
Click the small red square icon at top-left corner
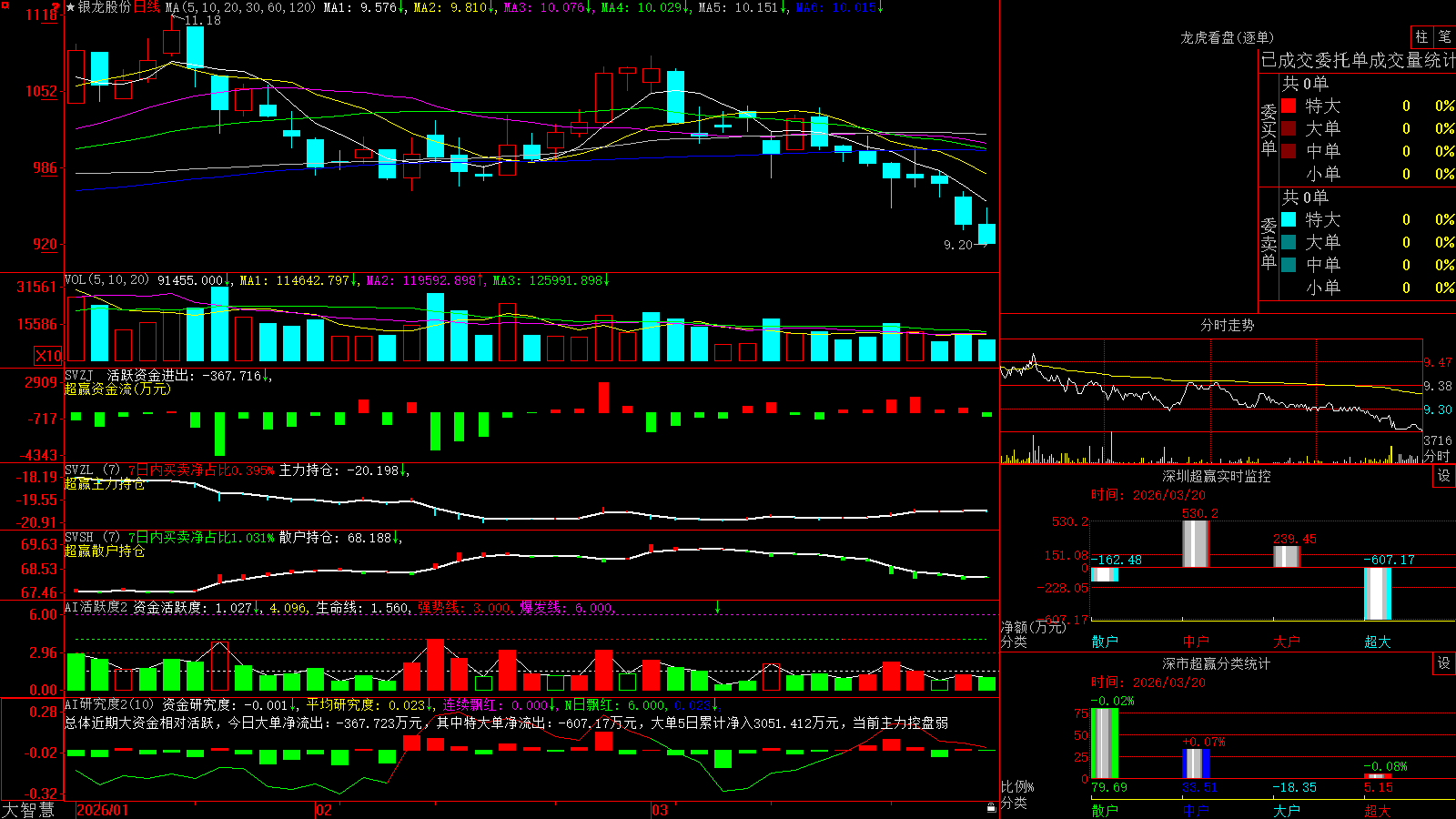pyautogui.click(x=4, y=5)
